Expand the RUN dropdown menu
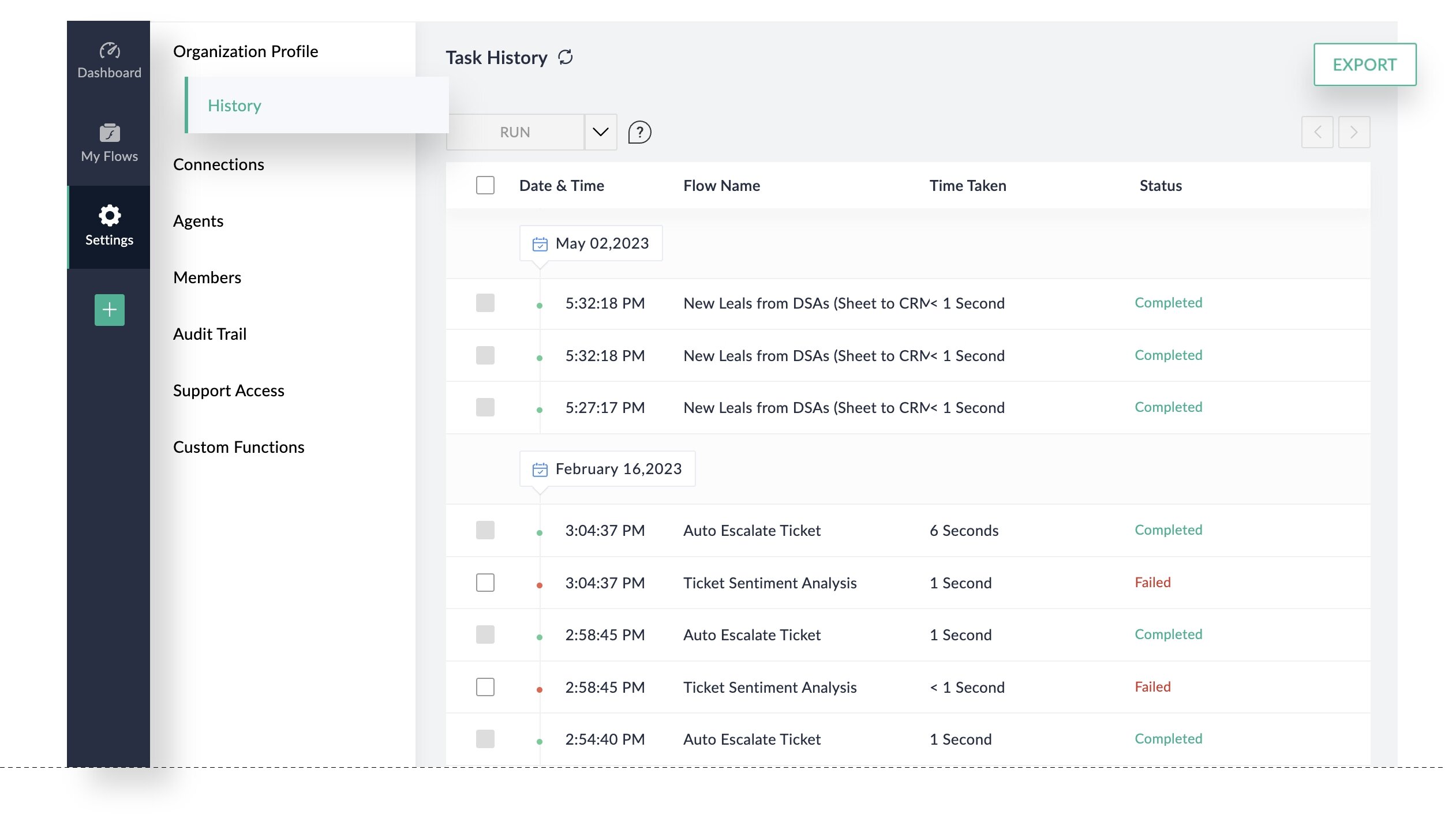 [x=600, y=131]
